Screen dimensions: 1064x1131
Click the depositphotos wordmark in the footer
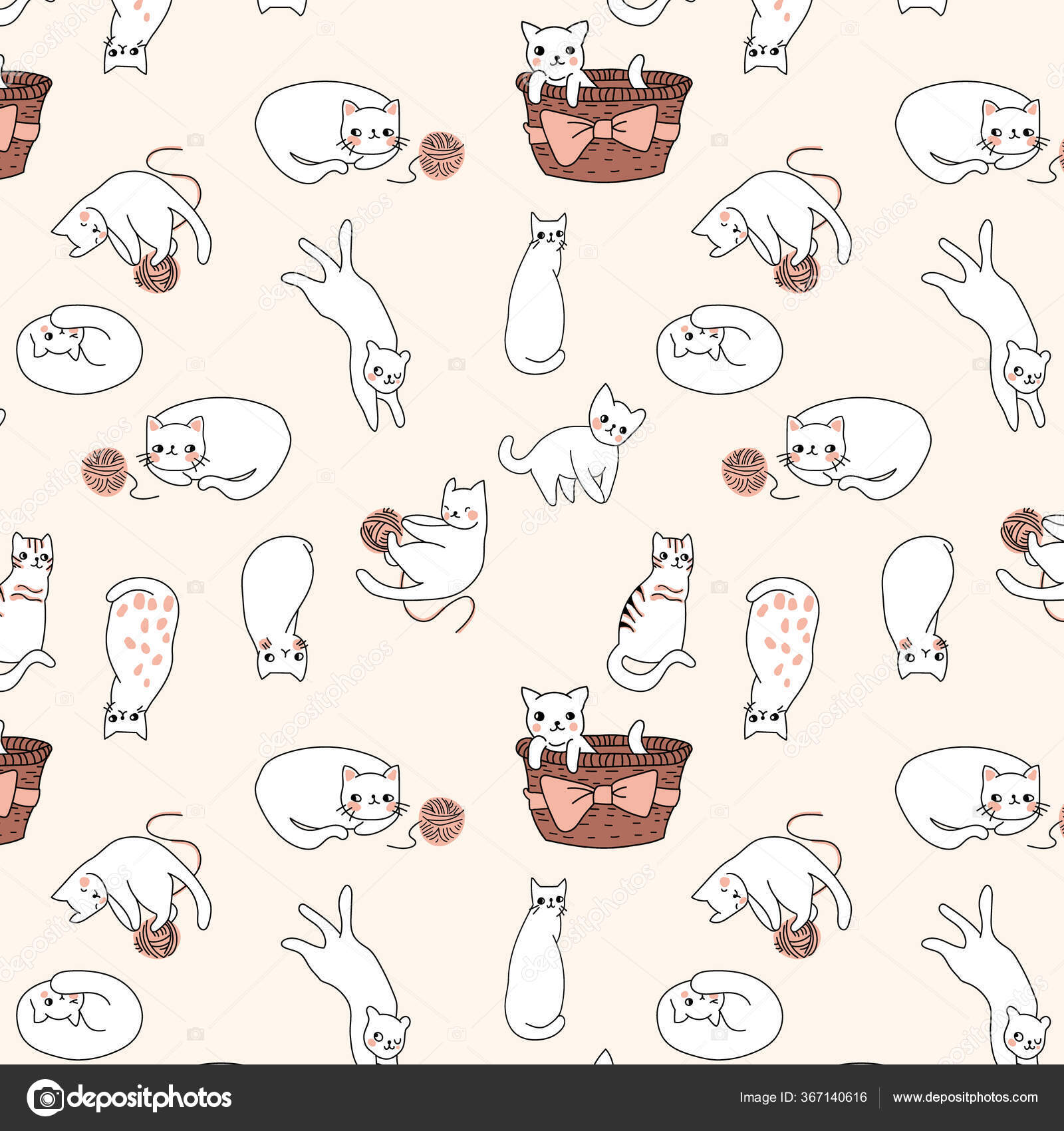click(153, 1095)
